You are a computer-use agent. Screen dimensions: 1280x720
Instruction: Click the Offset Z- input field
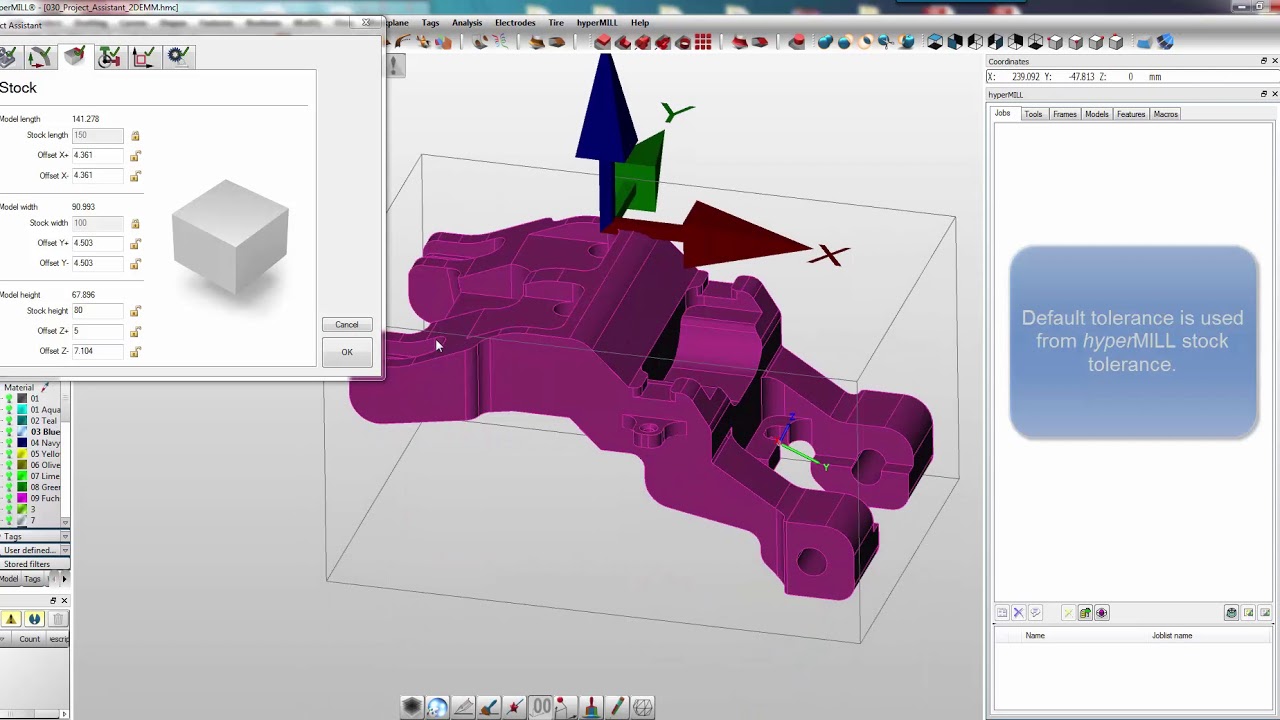(x=97, y=351)
